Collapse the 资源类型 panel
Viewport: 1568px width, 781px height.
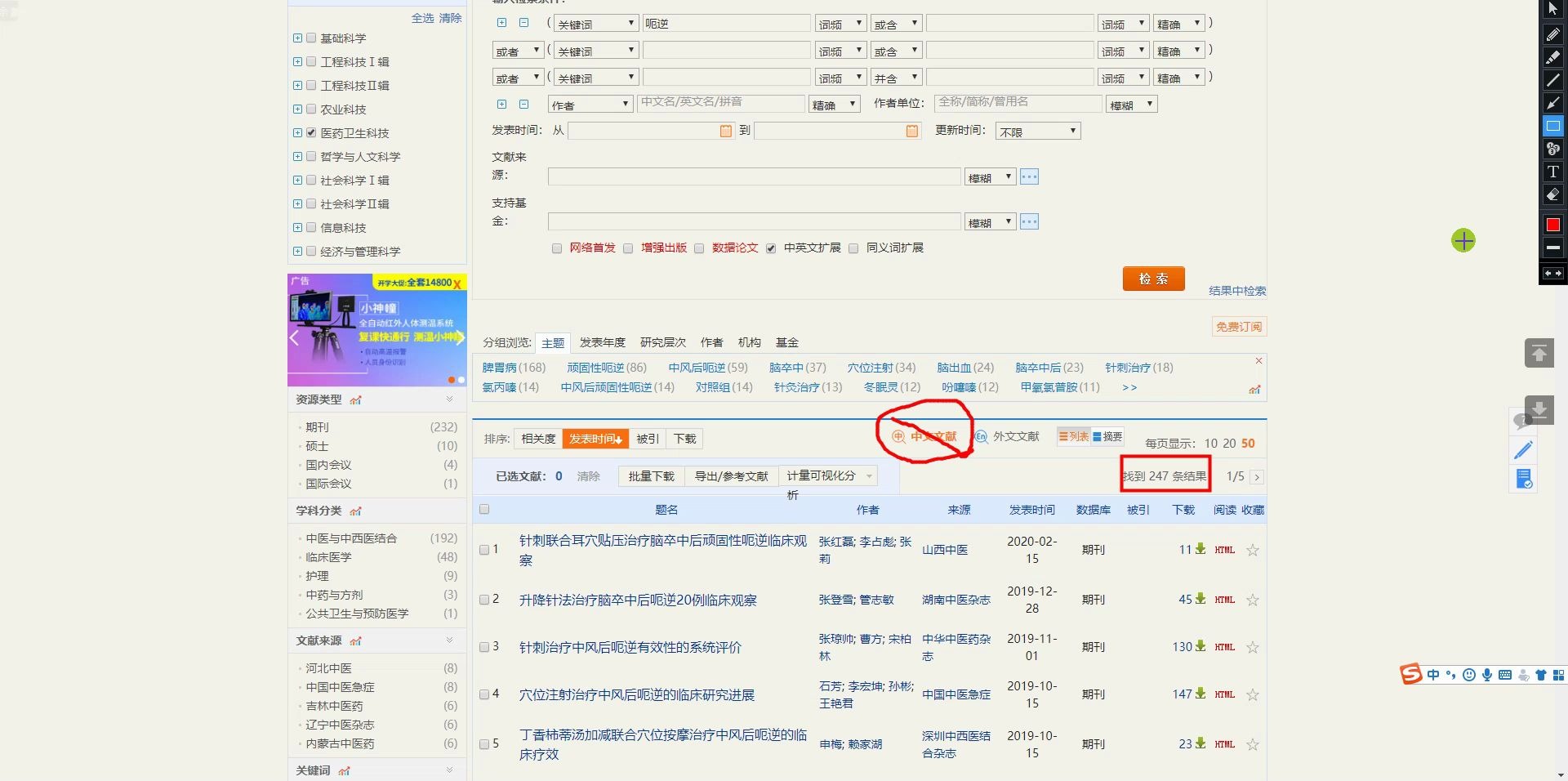pos(450,399)
